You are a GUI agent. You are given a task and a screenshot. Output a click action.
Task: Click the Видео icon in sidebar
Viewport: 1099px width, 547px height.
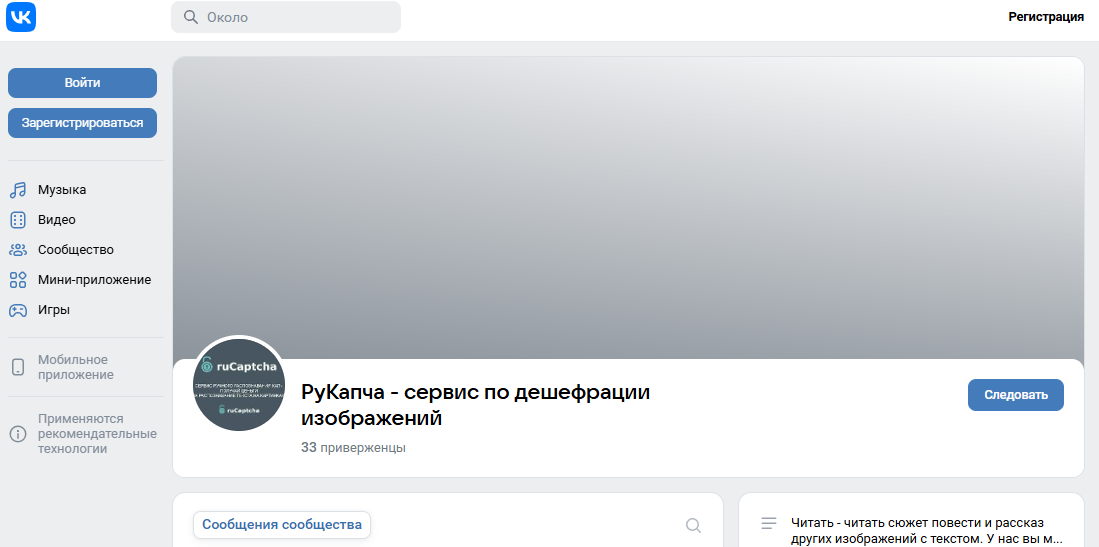18,220
